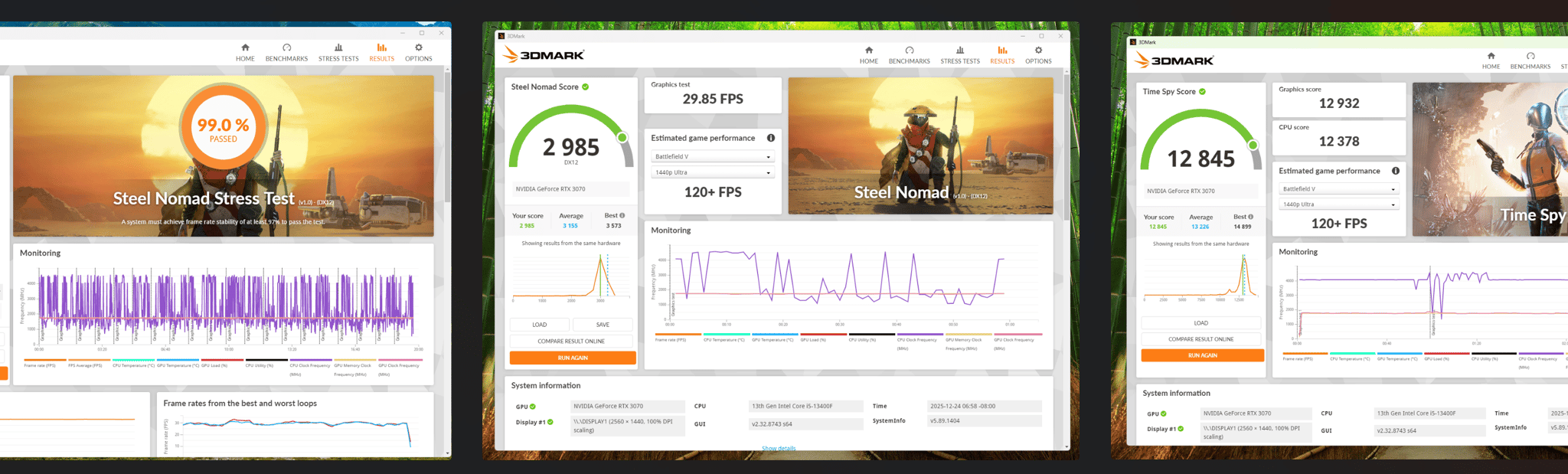Click OPTIONS gear in the Steel Nomad Score window
The image size is (1568, 474).
coord(1038,50)
